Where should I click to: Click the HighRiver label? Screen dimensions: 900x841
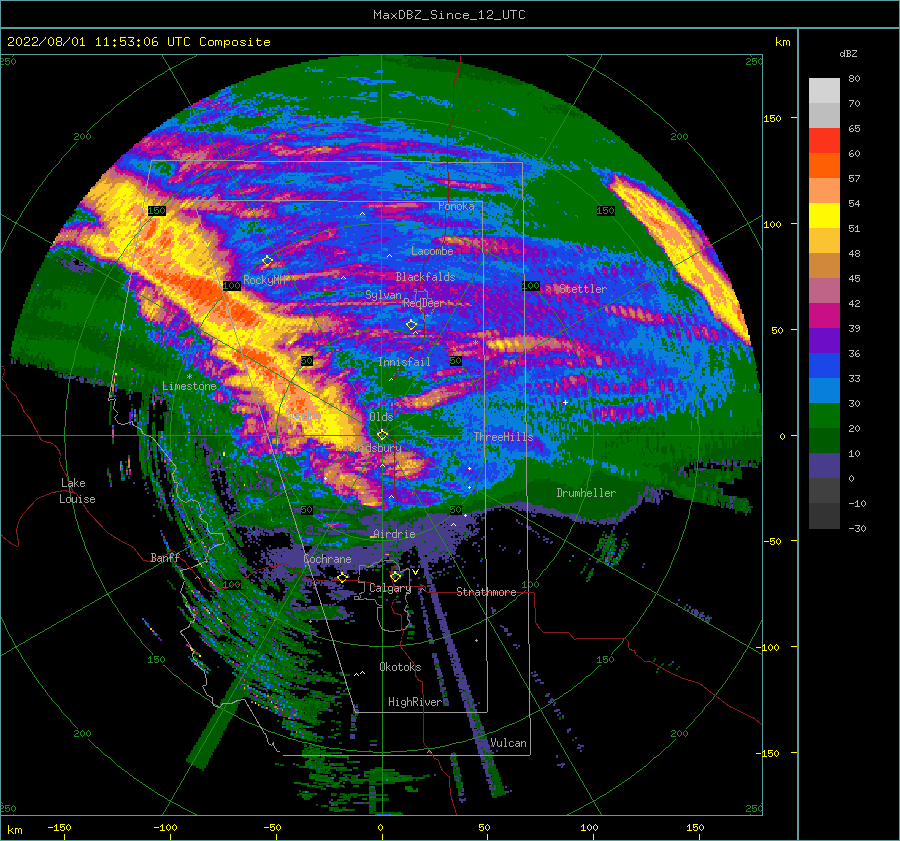tap(415, 702)
